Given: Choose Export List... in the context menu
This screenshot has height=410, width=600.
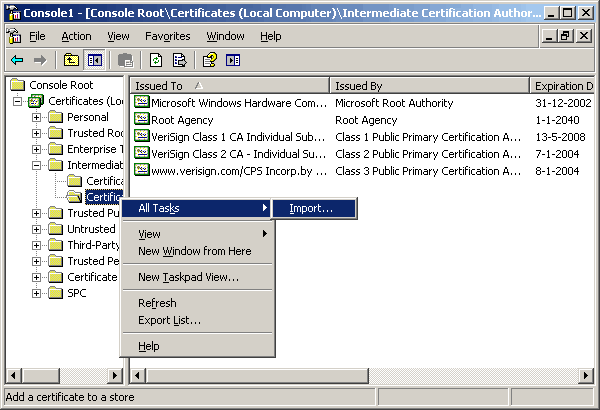Looking at the screenshot, I should 197,320.
